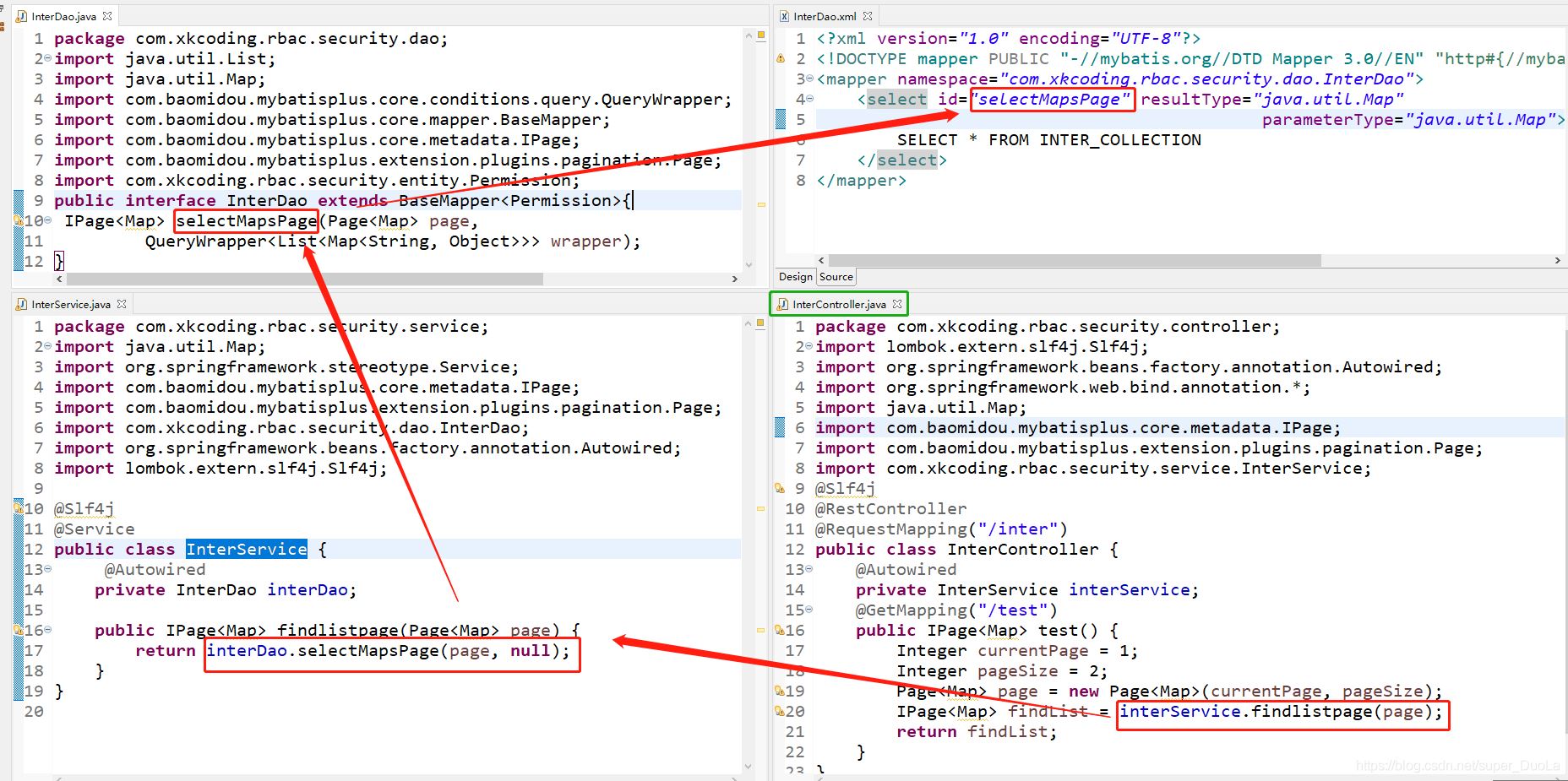The height and width of the screenshot is (781, 1568).
Task: Collapse the mapper element fold in InterDao.xml
Action: (809, 79)
